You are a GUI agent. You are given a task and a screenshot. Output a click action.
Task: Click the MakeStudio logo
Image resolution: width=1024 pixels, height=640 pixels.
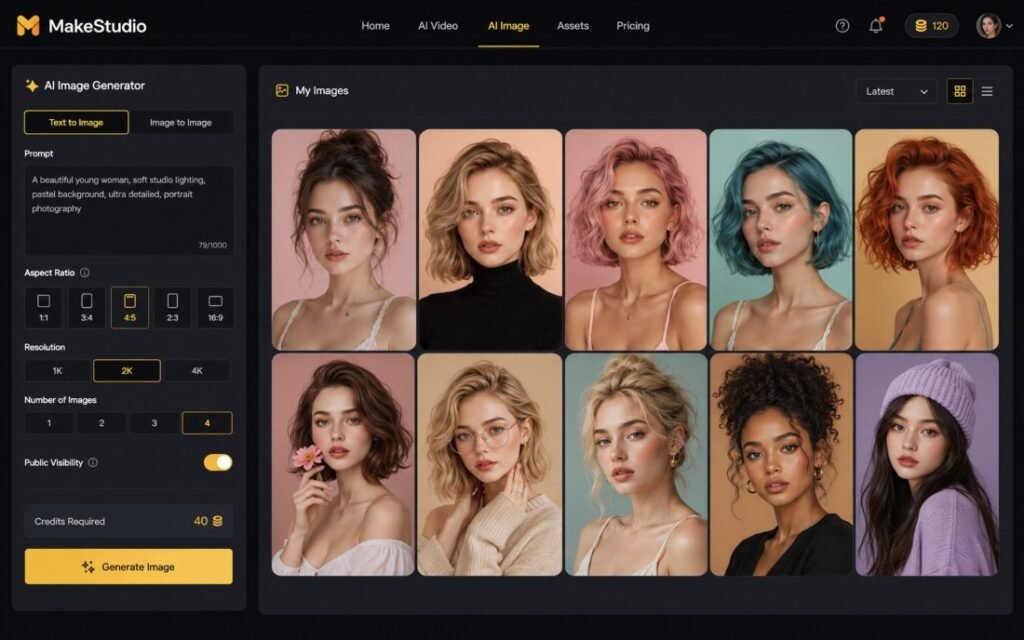(81, 26)
